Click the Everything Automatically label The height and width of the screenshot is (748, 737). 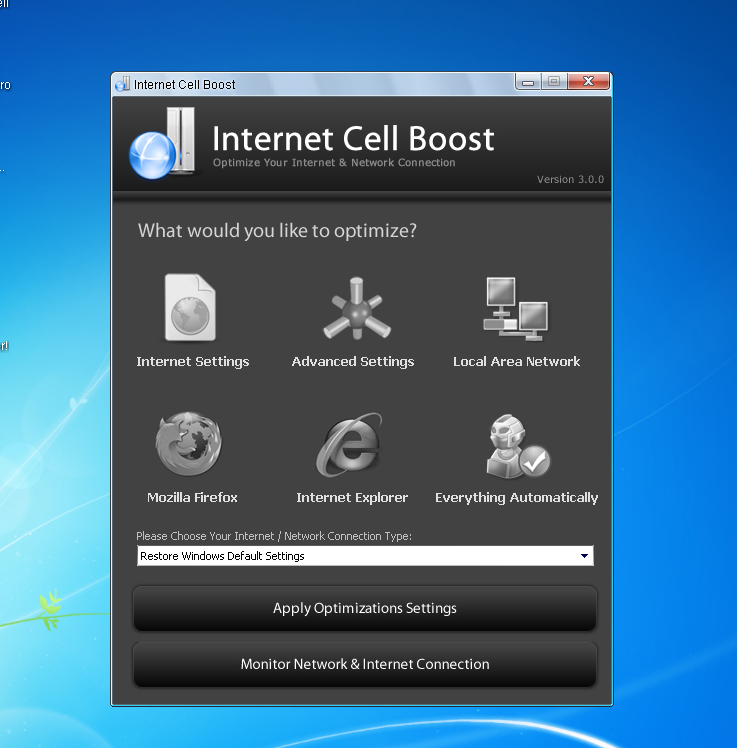click(517, 498)
